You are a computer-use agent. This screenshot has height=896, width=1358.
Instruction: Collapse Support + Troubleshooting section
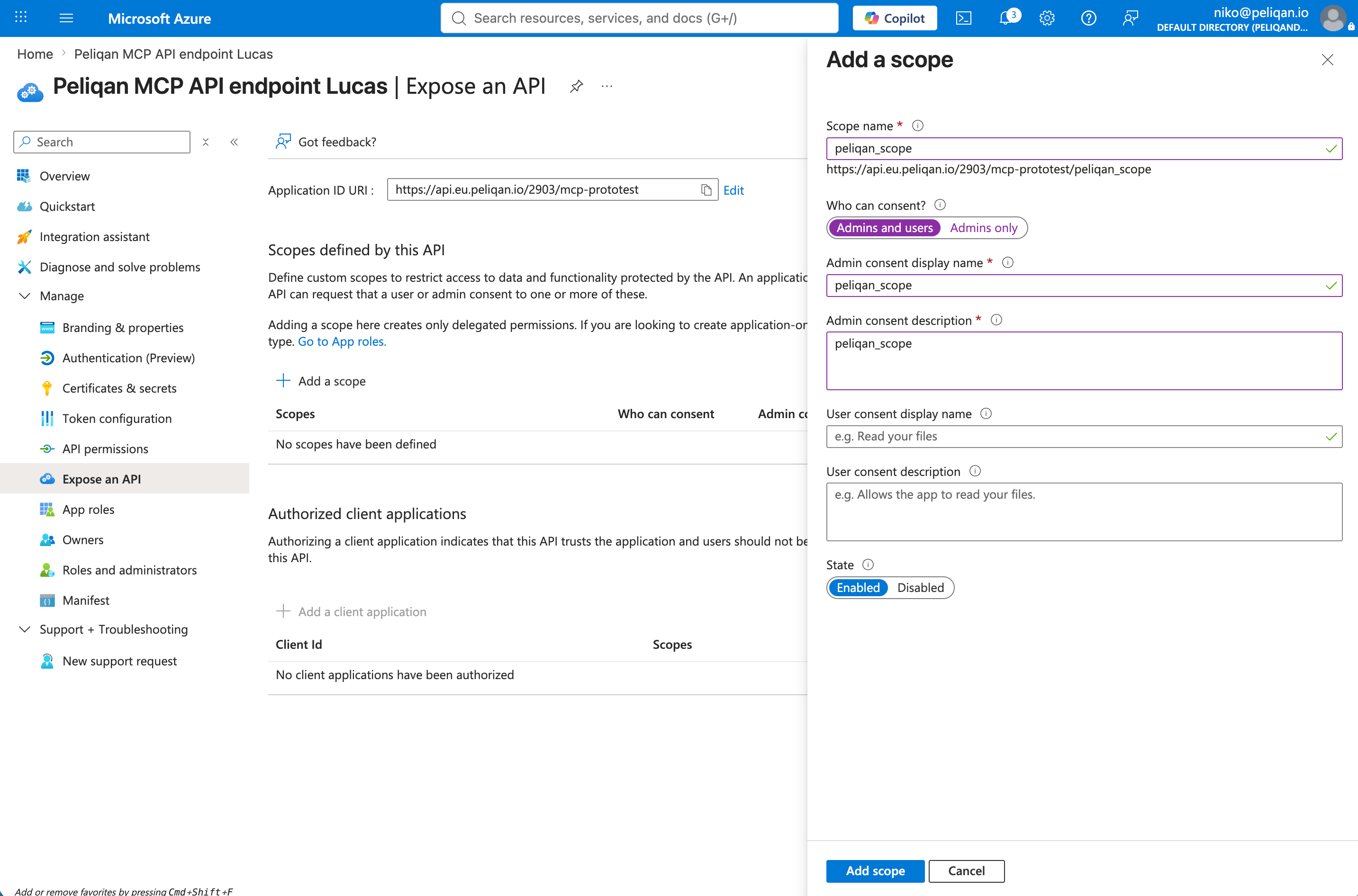(x=25, y=629)
